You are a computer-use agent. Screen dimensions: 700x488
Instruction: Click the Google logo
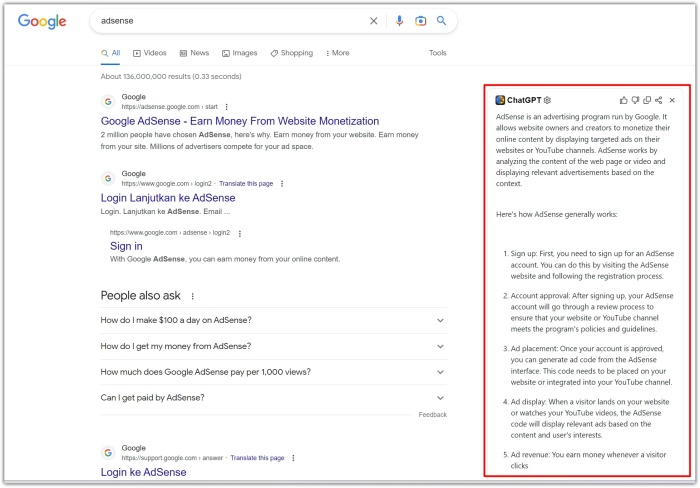[x=42, y=21]
